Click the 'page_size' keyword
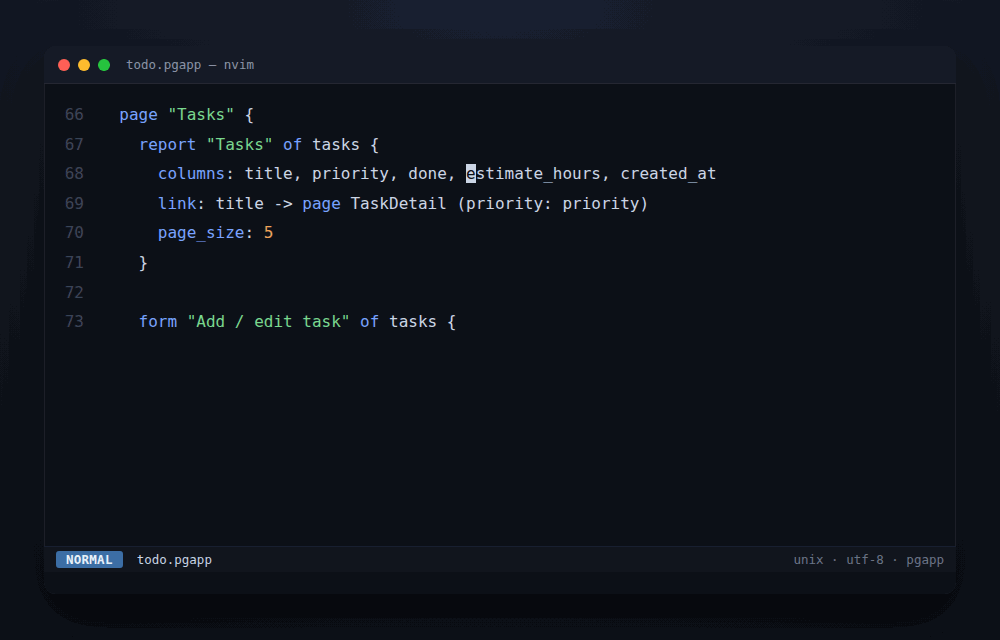Screen dimensions: 1000x640 point(201,233)
